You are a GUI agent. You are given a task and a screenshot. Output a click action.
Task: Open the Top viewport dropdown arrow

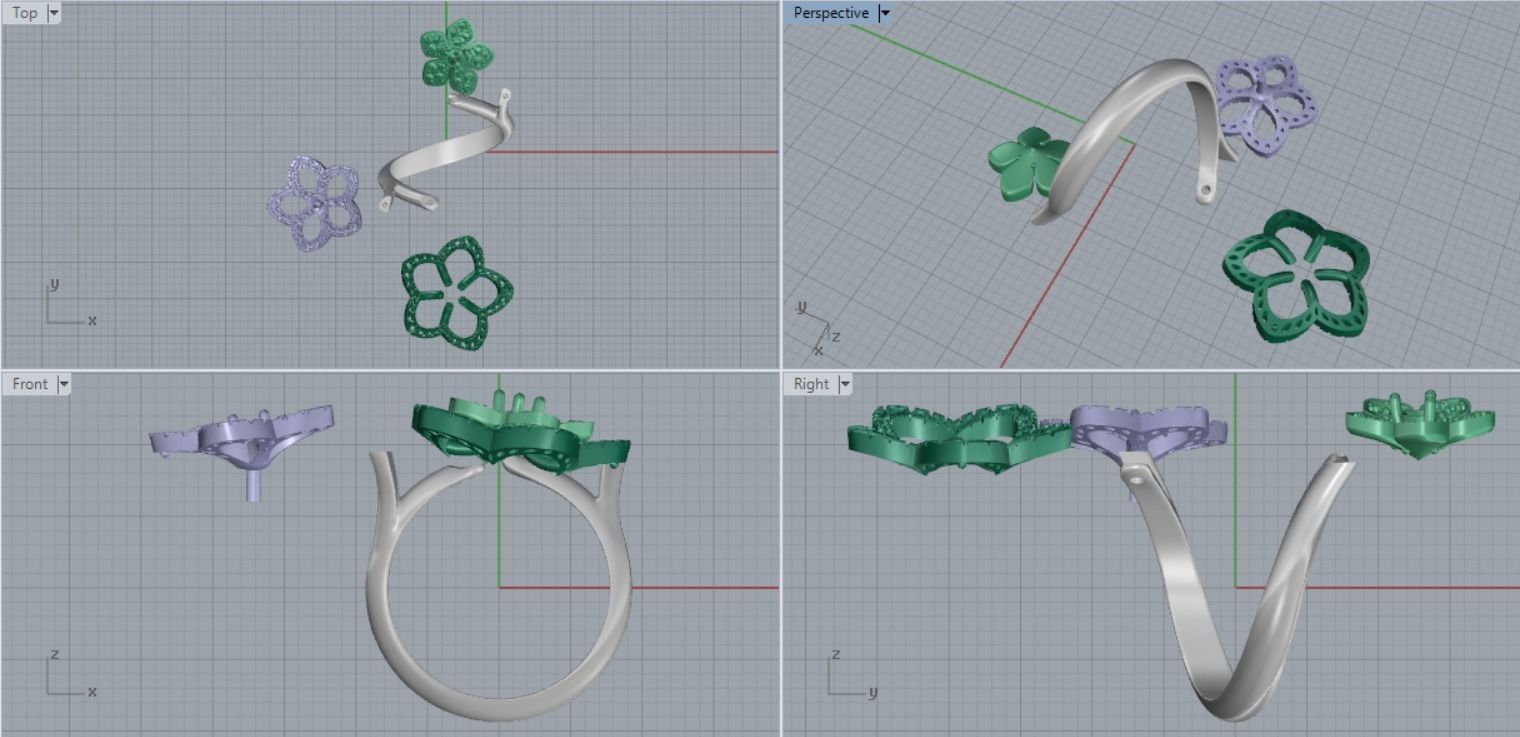pyautogui.click(x=54, y=13)
